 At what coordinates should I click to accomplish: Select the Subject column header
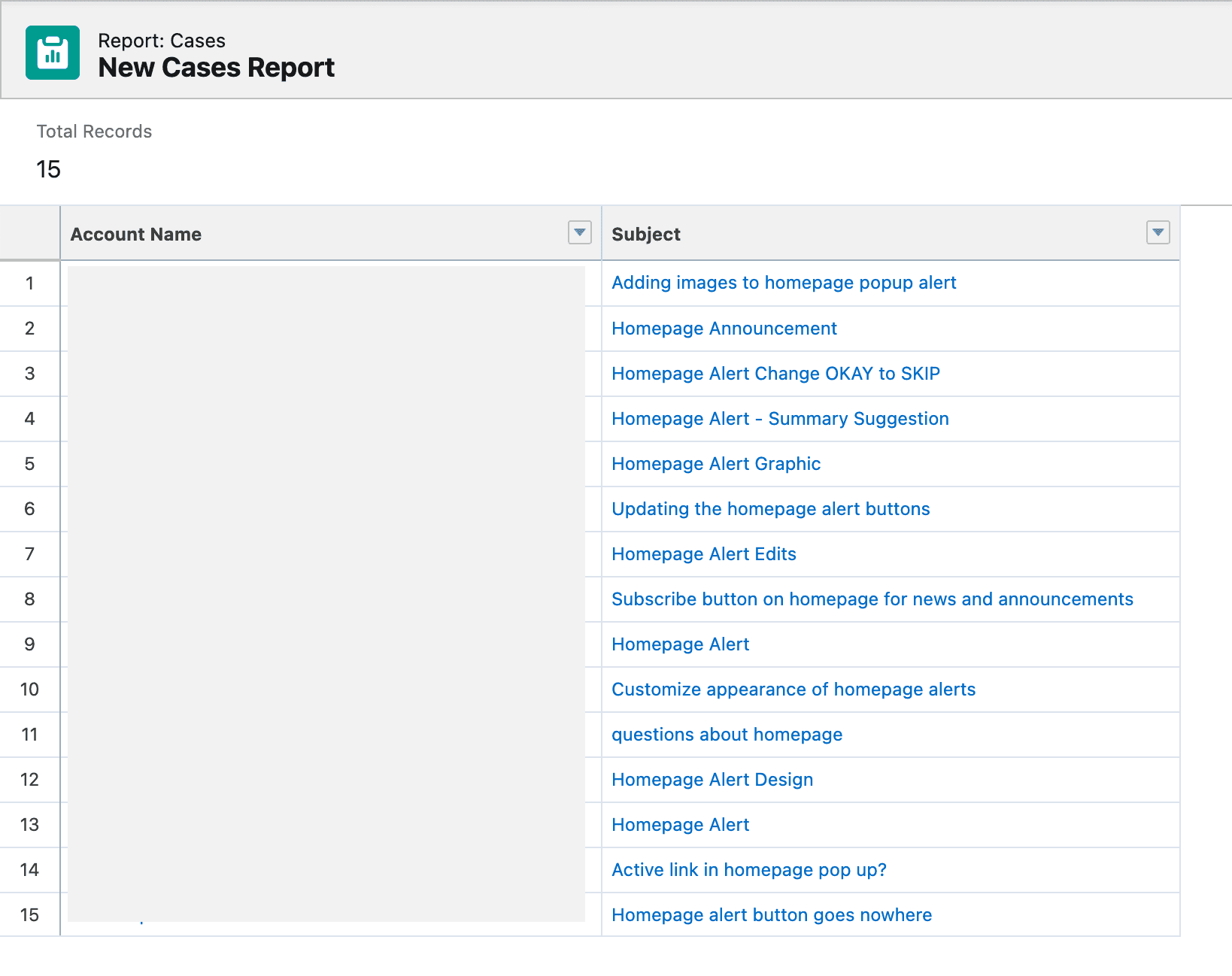tap(645, 234)
